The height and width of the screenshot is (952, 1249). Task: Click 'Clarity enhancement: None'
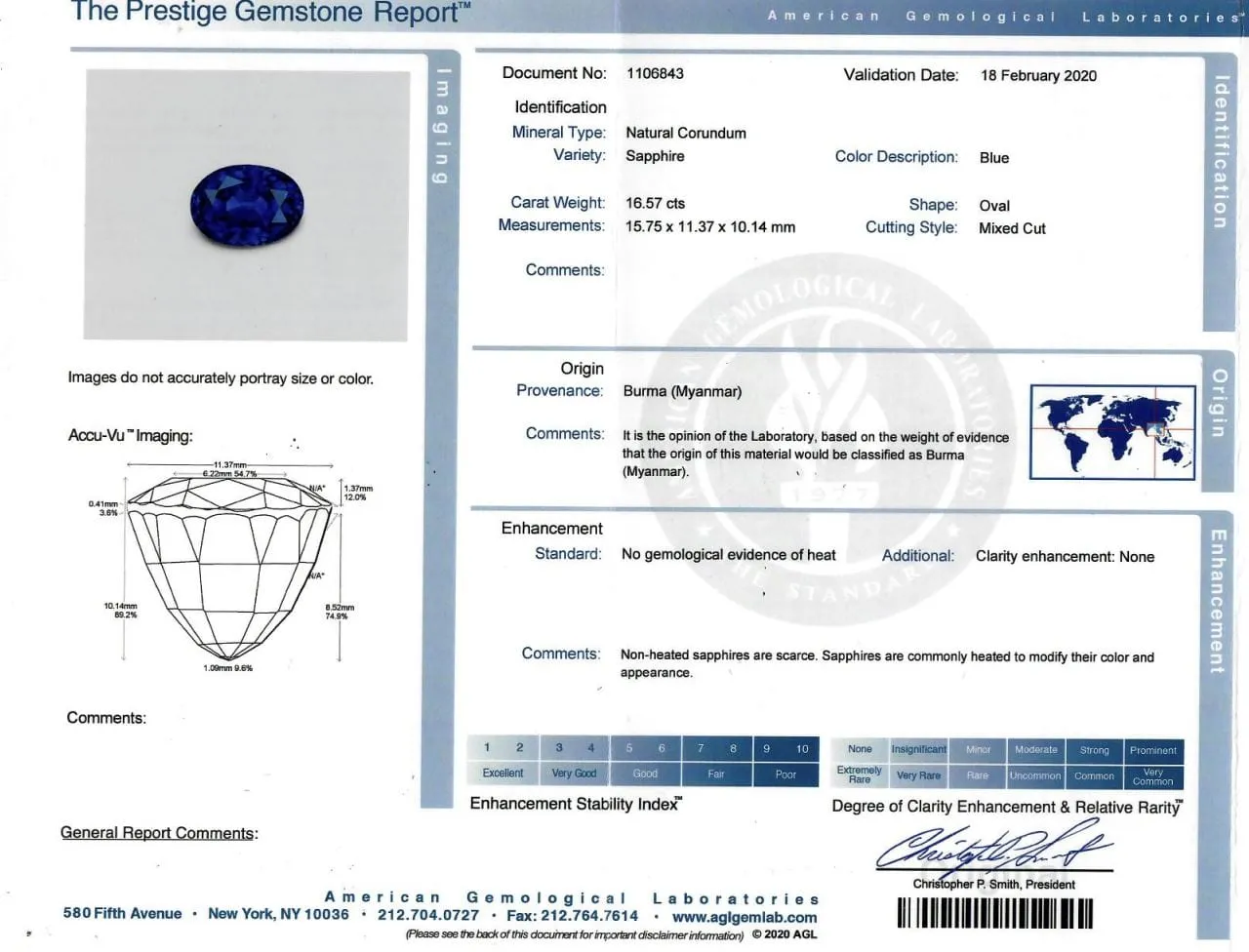(x=1065, y=557)
